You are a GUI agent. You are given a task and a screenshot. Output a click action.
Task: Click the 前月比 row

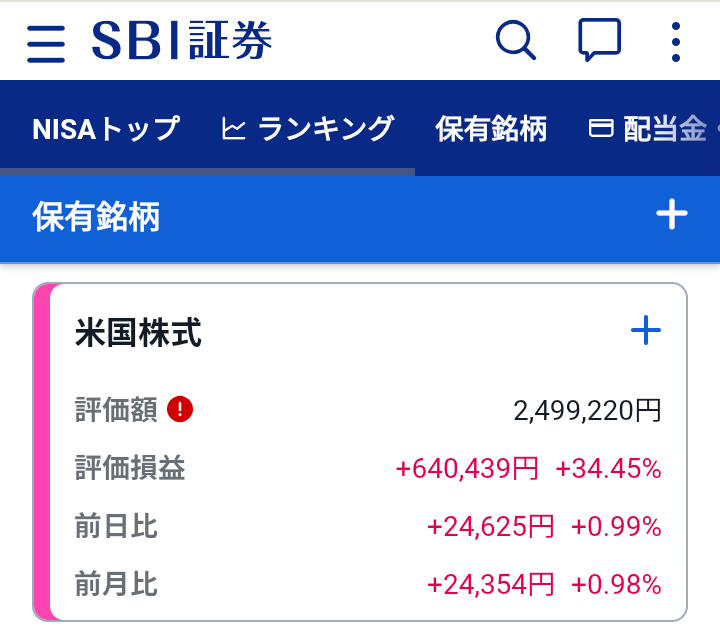pos(368,584)
